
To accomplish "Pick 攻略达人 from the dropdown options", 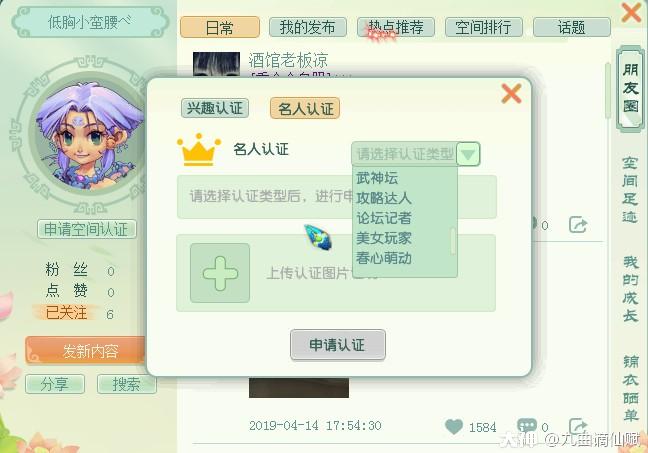I will coord(384,198).
